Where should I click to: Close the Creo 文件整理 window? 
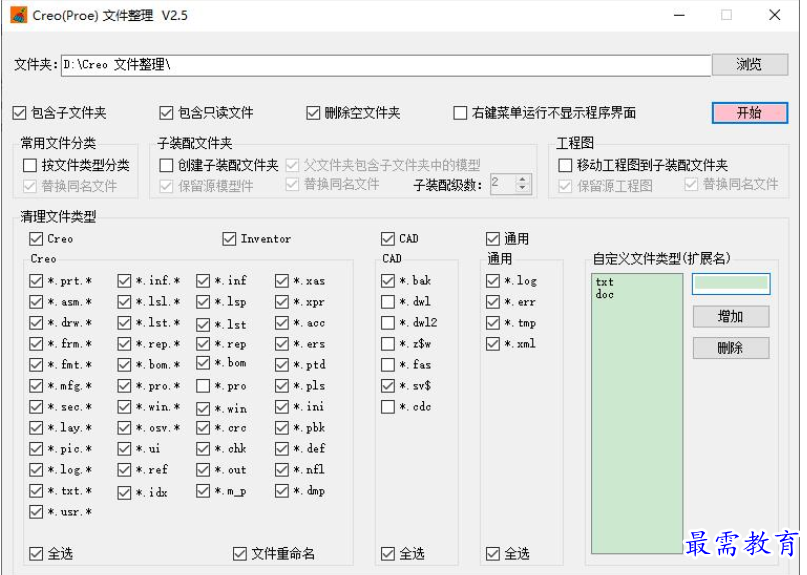click(x=775, y=15)
